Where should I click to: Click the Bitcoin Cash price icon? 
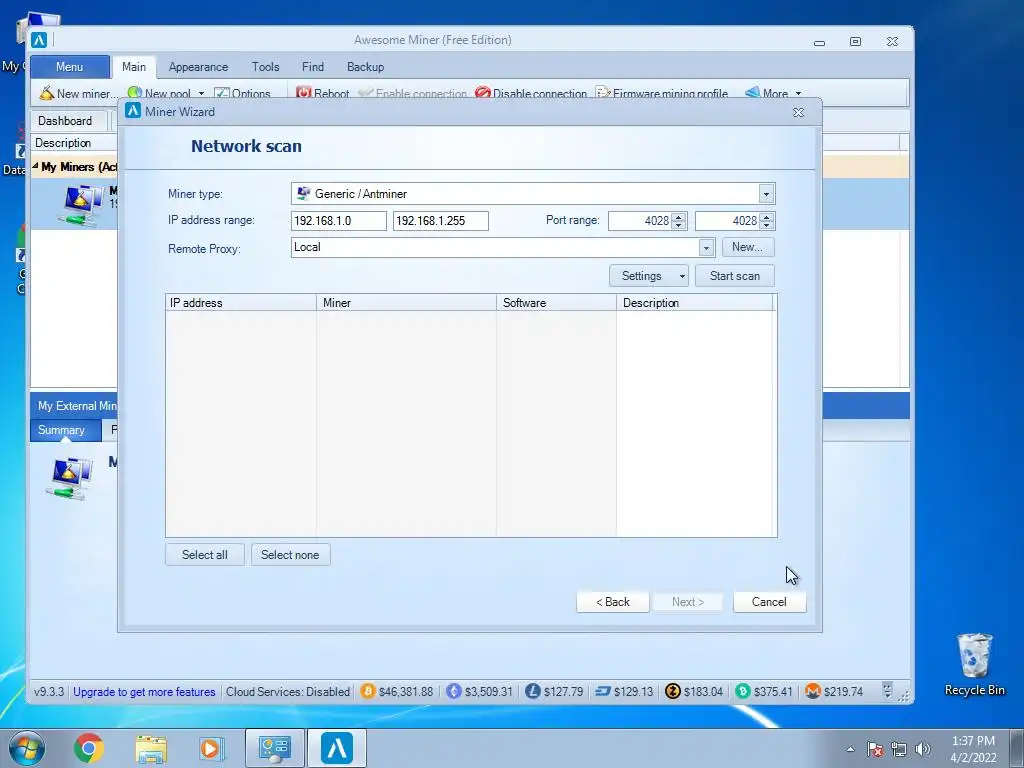(743, 691)
